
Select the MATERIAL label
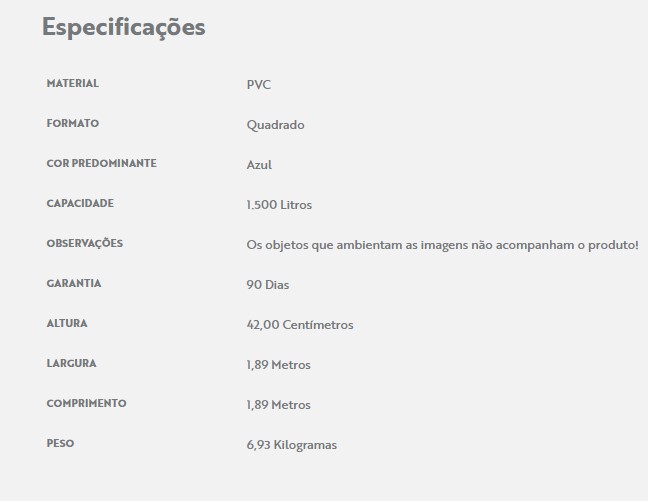[73, 84]
